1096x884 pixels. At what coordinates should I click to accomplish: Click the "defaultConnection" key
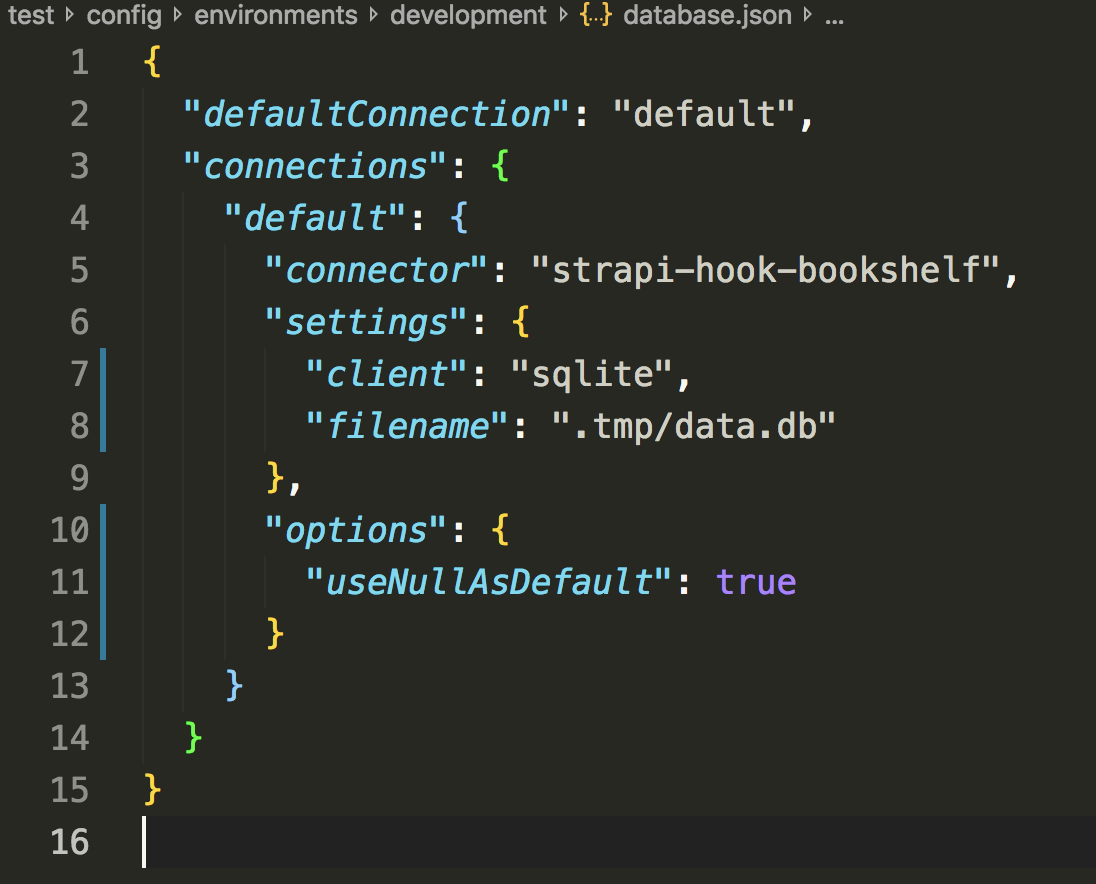[376, 114]
